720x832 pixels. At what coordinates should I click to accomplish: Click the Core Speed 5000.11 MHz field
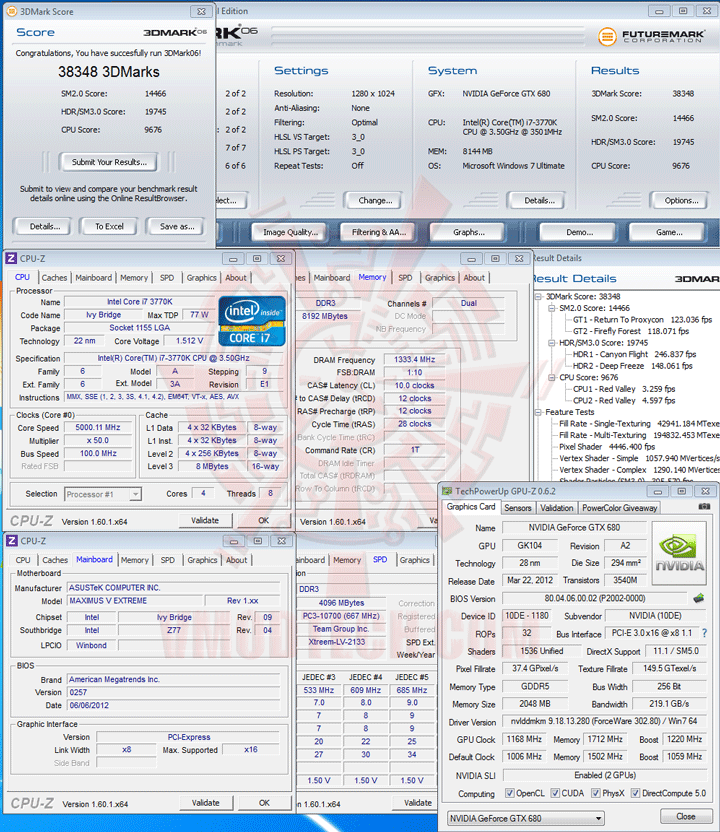click(x=98, y=427)
